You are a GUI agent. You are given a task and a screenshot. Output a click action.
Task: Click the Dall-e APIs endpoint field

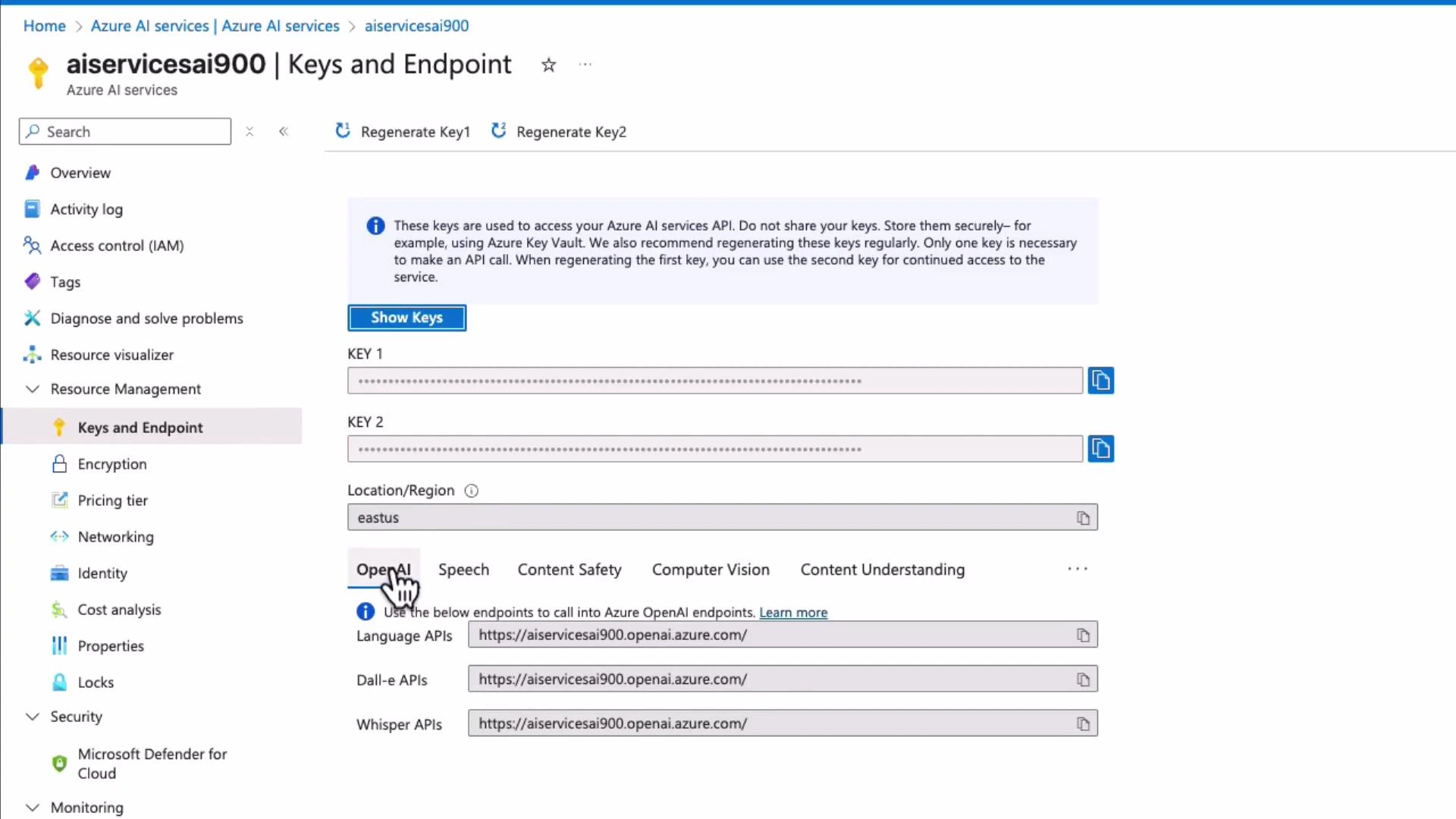[783, 679]
